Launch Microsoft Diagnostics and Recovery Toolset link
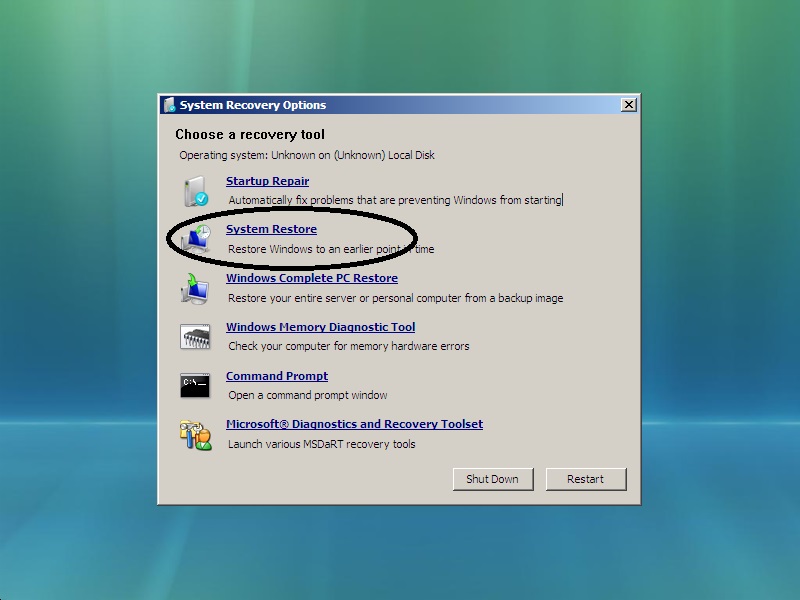Screen dimensions: 800x600 [355, 424]
